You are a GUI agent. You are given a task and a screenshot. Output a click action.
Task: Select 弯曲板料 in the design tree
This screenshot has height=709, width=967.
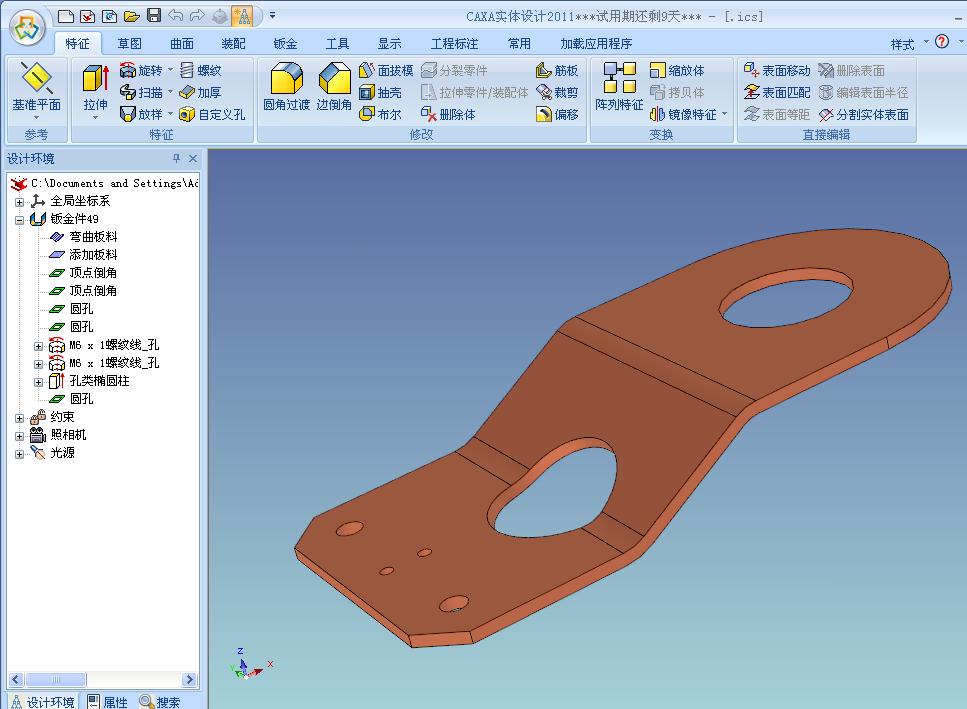tap(93, 237)
